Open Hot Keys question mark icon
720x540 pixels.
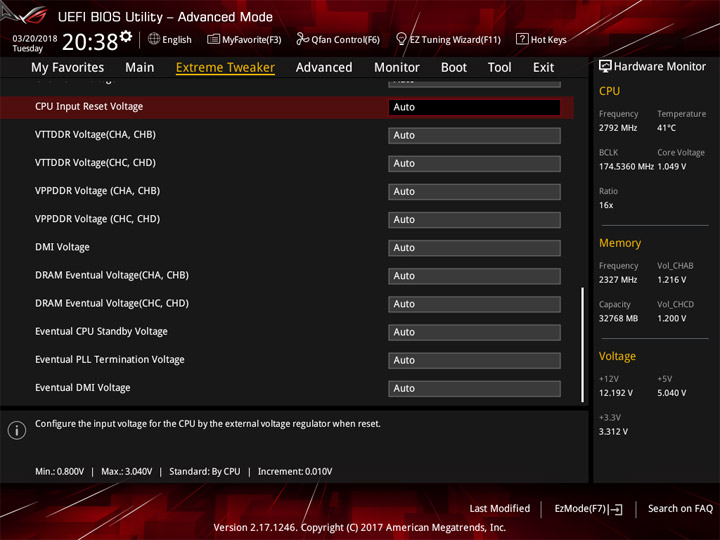pos(522,39)
